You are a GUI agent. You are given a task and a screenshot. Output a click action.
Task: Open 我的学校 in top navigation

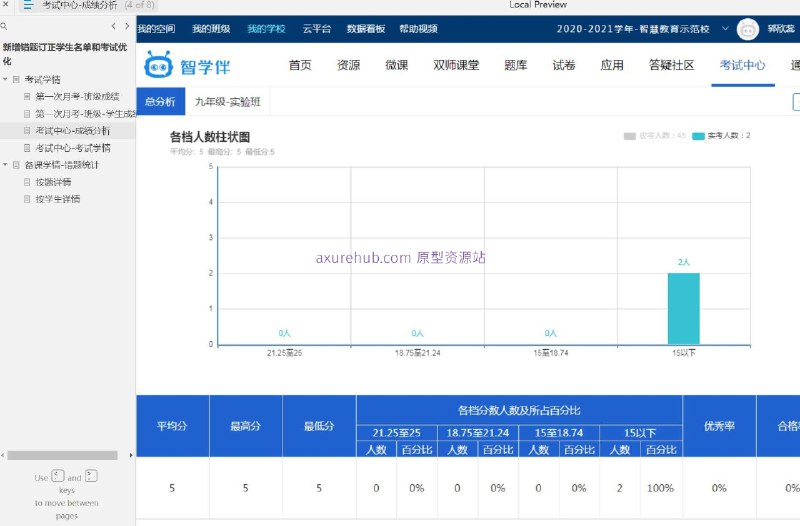click(x=266, y=29)
